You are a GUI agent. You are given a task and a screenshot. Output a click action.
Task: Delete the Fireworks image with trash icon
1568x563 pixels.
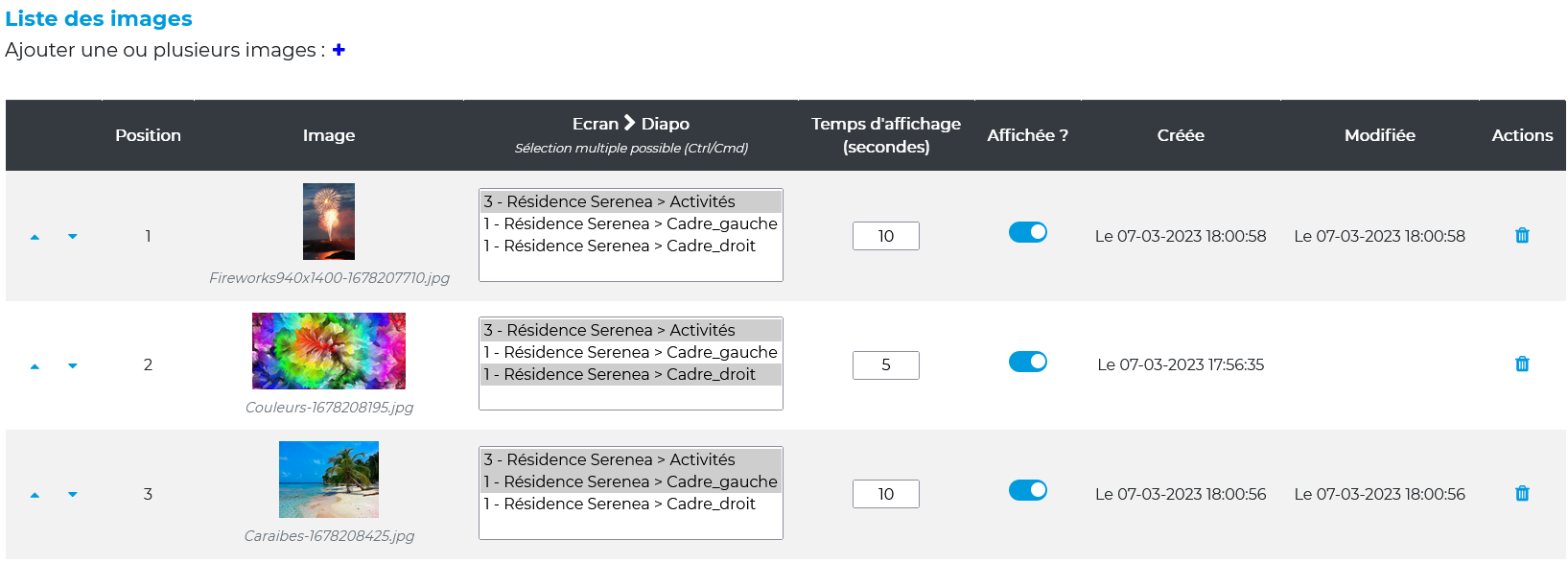[x=1522, y=236]
